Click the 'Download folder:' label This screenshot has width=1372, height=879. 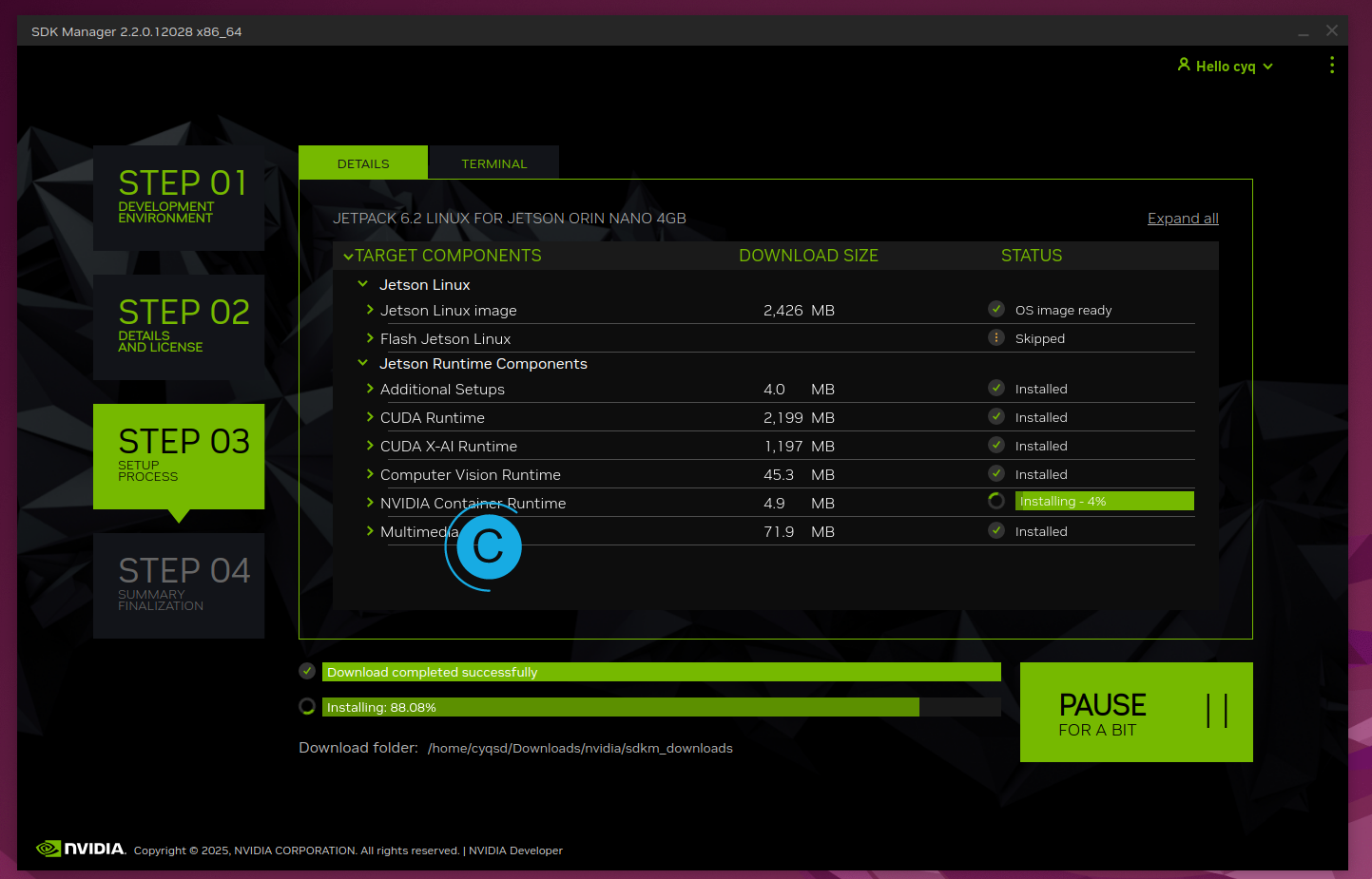click(358, 748)
